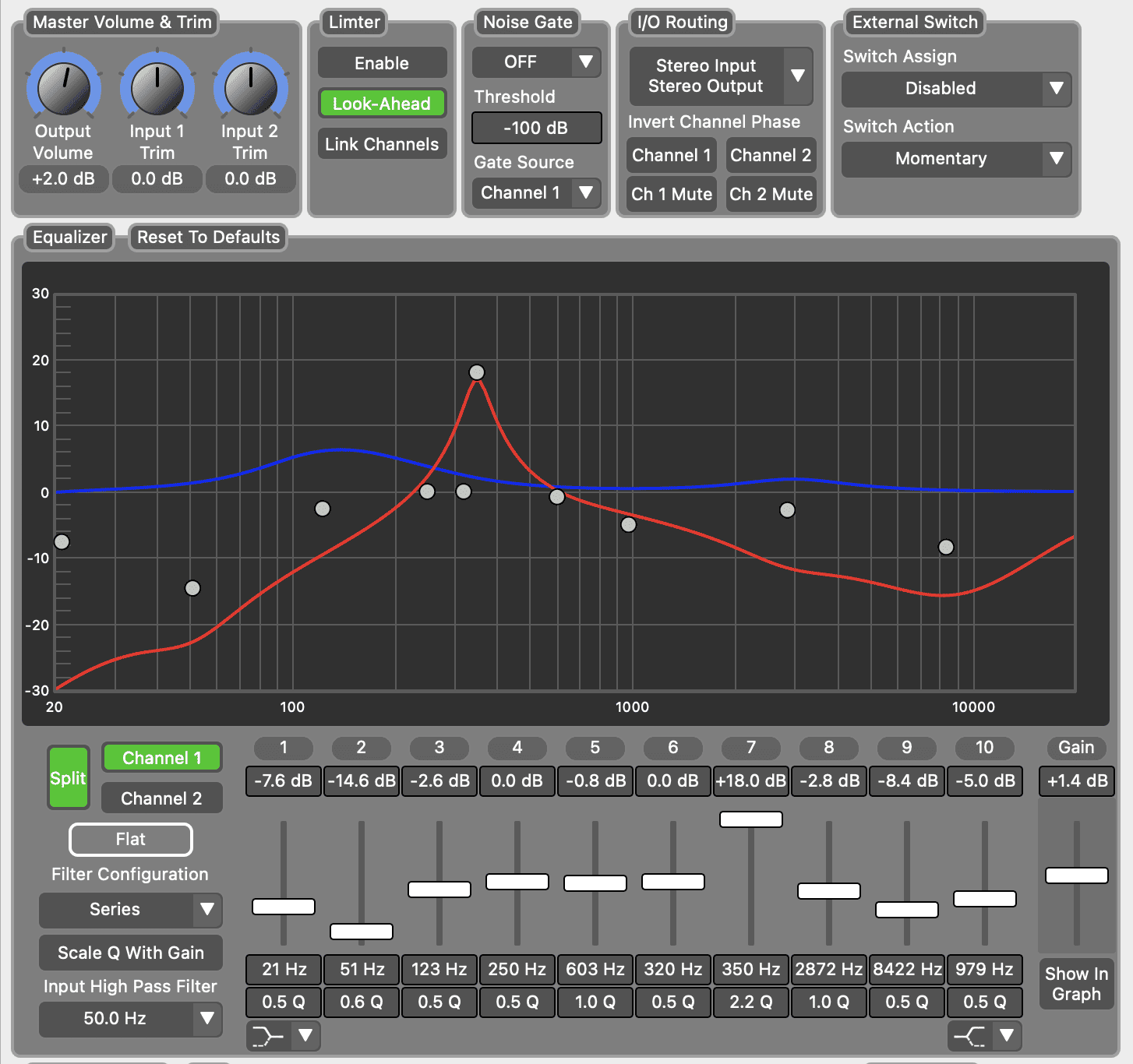1133x1064 pixels.
Task: Click the Input 1 Trim knob
Action: pos(157,88)
